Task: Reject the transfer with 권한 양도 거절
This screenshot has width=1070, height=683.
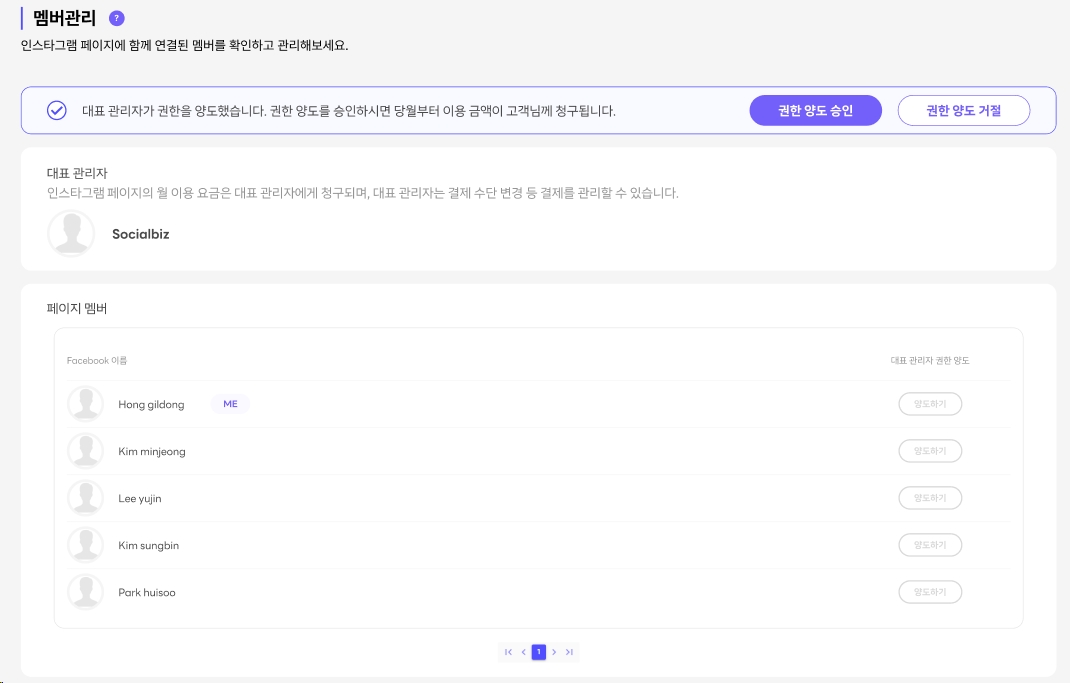Action: point(963,110)
